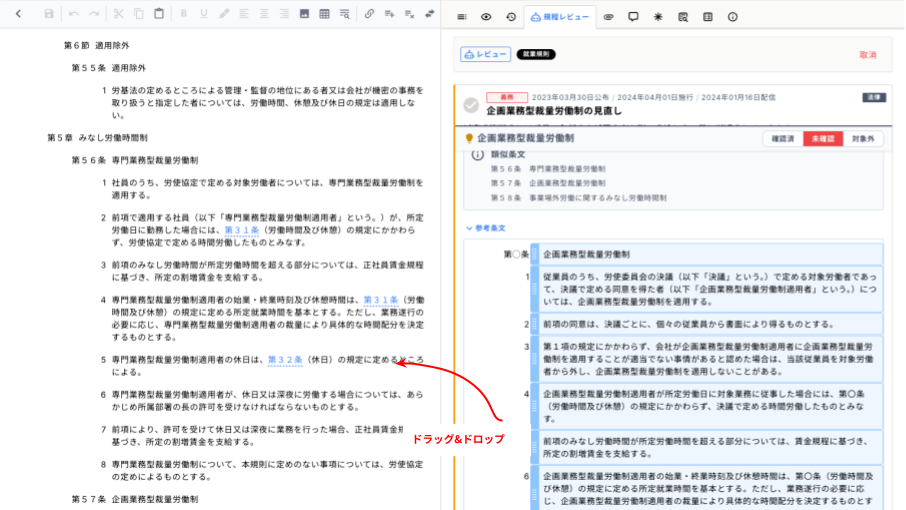Open the comment speech bubble tab
Viewport: 906px width, 510px height.
pyautogui.click(x=633, y=17)
